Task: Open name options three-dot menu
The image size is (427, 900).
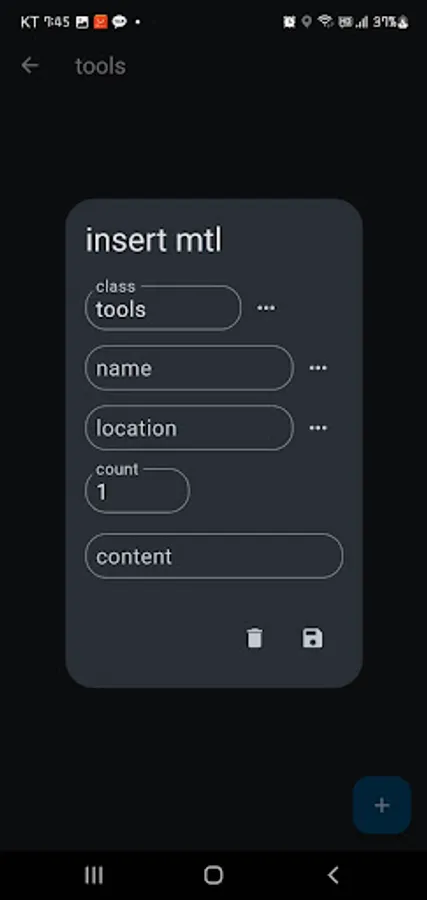Action: pyautogui.click(x=318, y=368)
